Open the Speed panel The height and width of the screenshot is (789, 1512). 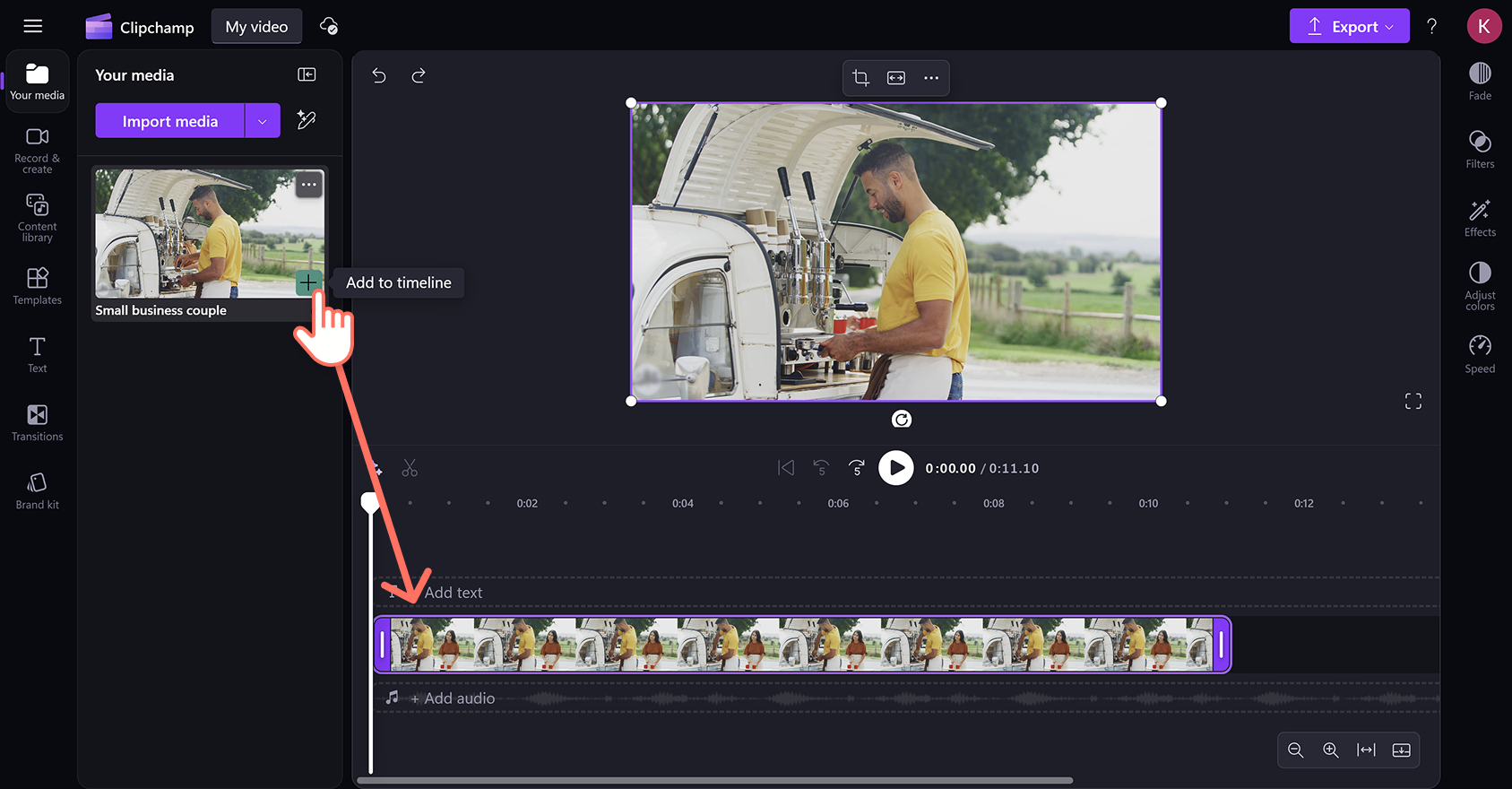click(1480, 355)
